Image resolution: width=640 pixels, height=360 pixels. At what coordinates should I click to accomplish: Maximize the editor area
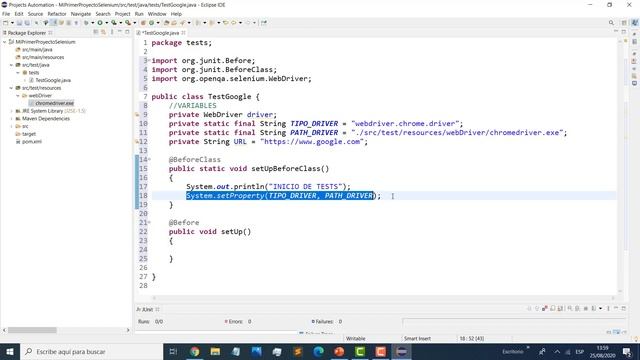pyautogui.click(x=624, y=32)
